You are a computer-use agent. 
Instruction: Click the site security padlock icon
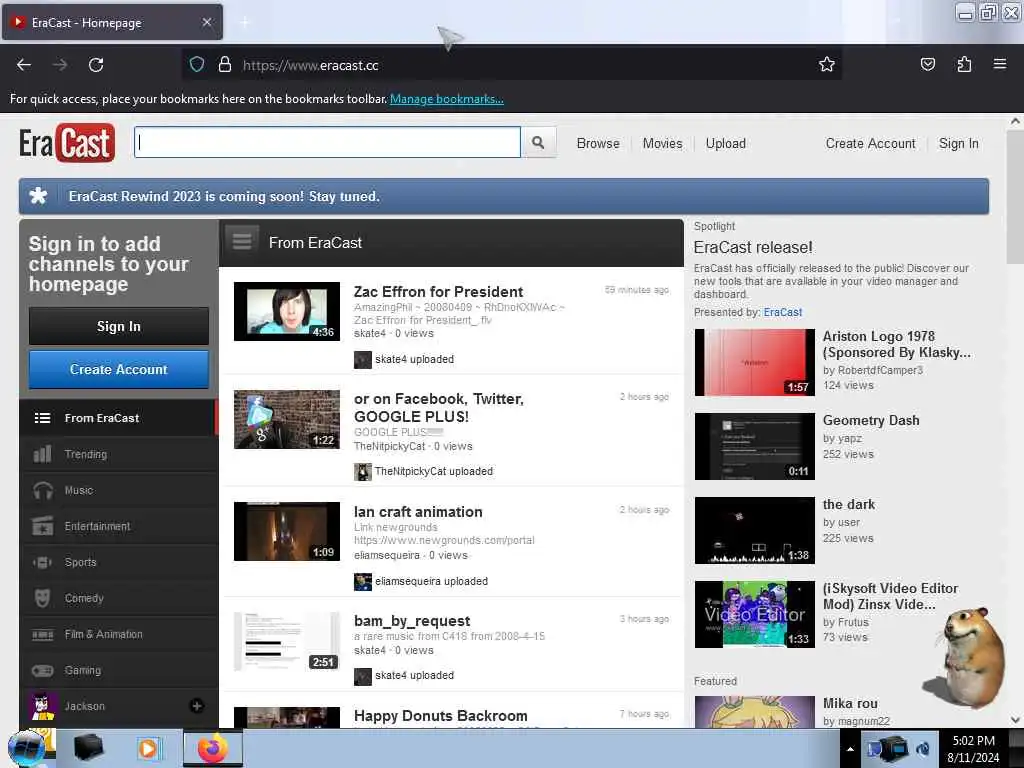[x=225, y=65]
